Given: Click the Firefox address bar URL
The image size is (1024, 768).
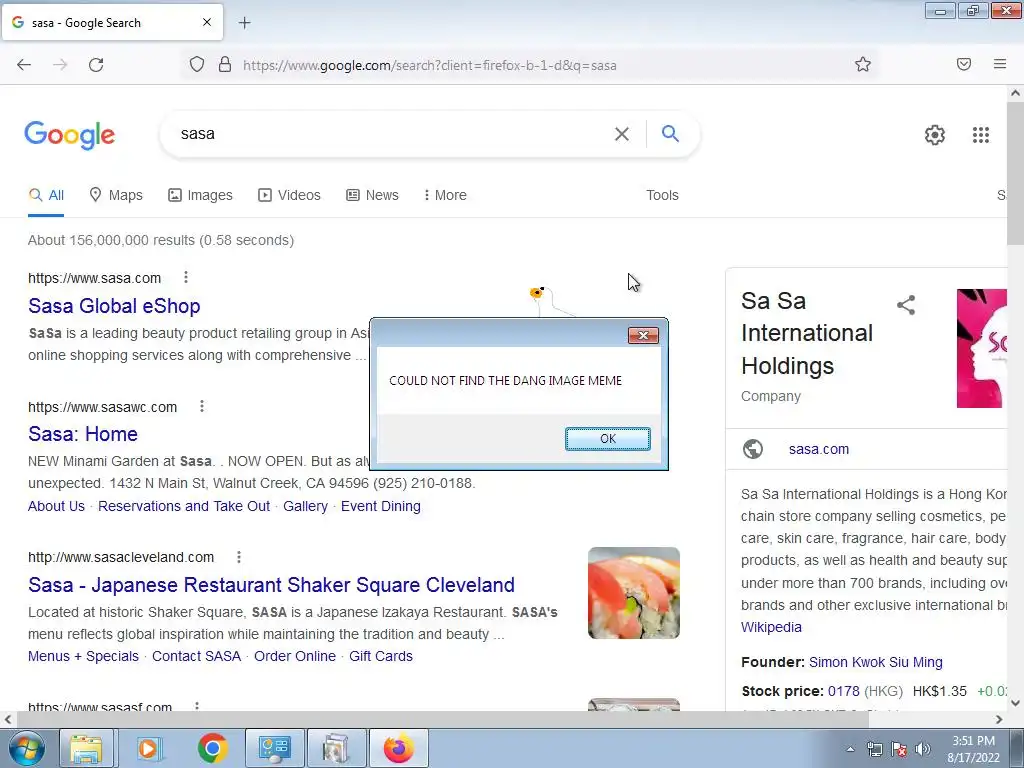Looking at the screenshot, I should tap(430, 65).
